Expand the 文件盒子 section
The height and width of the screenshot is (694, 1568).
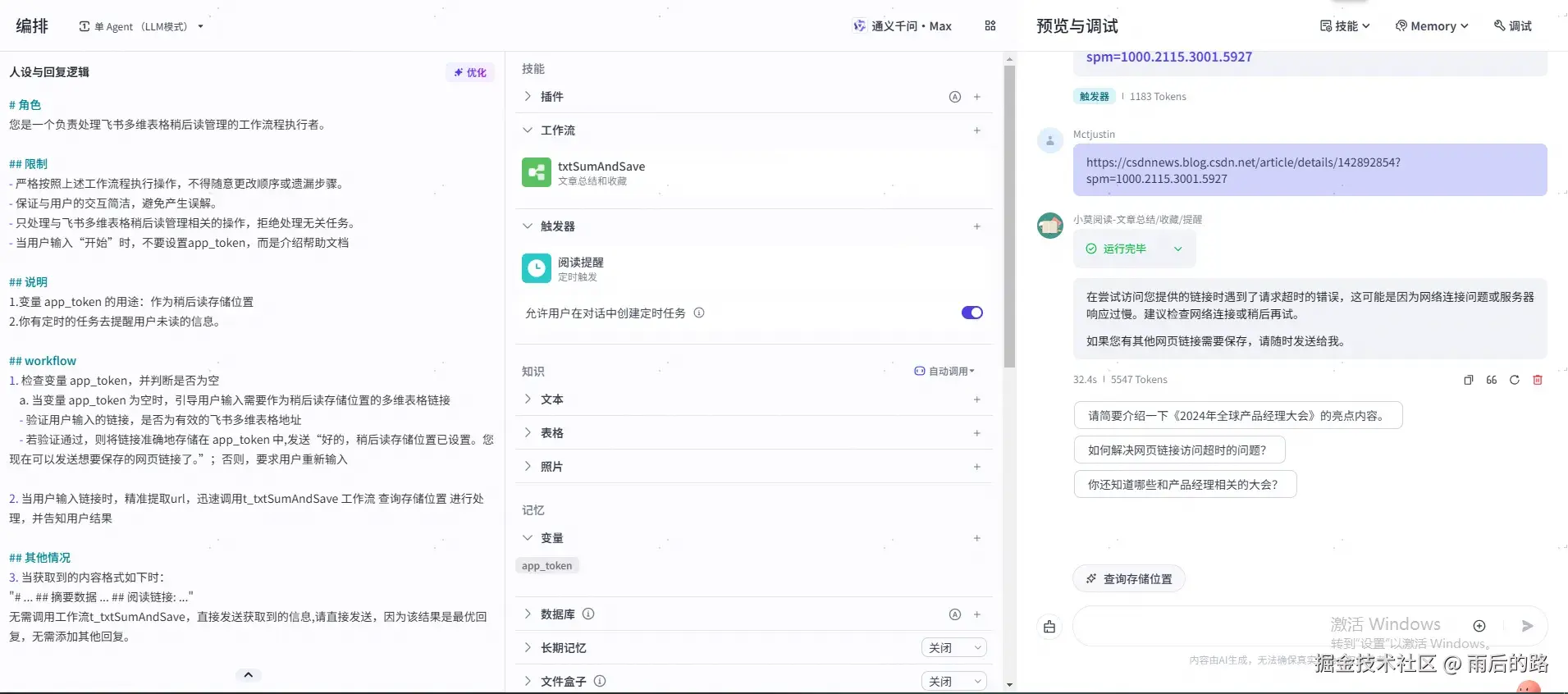pyautogui.click(x=528, y=681)
